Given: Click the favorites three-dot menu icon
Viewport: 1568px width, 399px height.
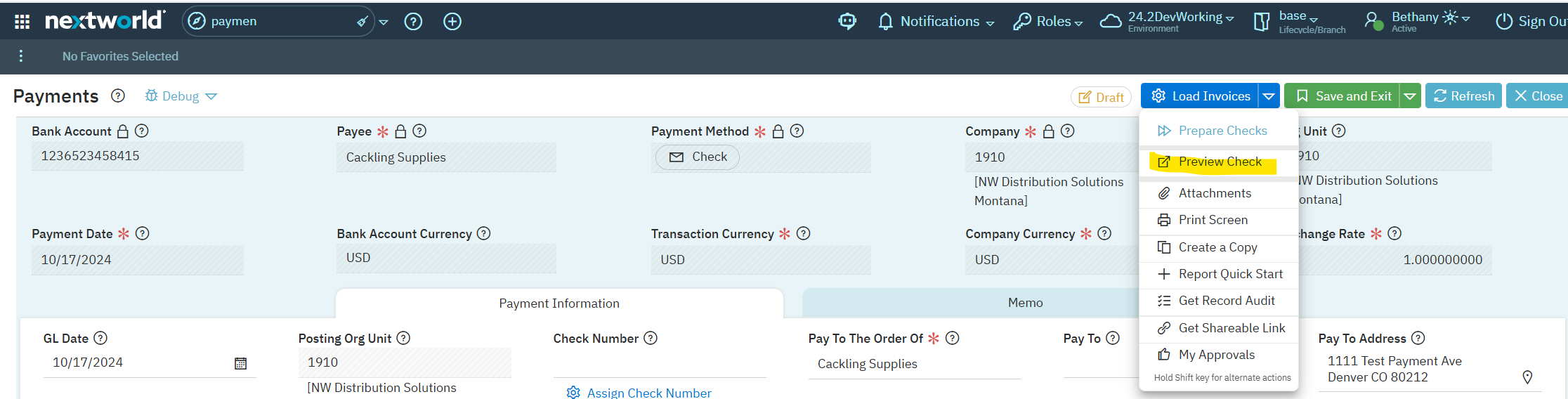Looking at the screenshot, I should pos(21,56).
